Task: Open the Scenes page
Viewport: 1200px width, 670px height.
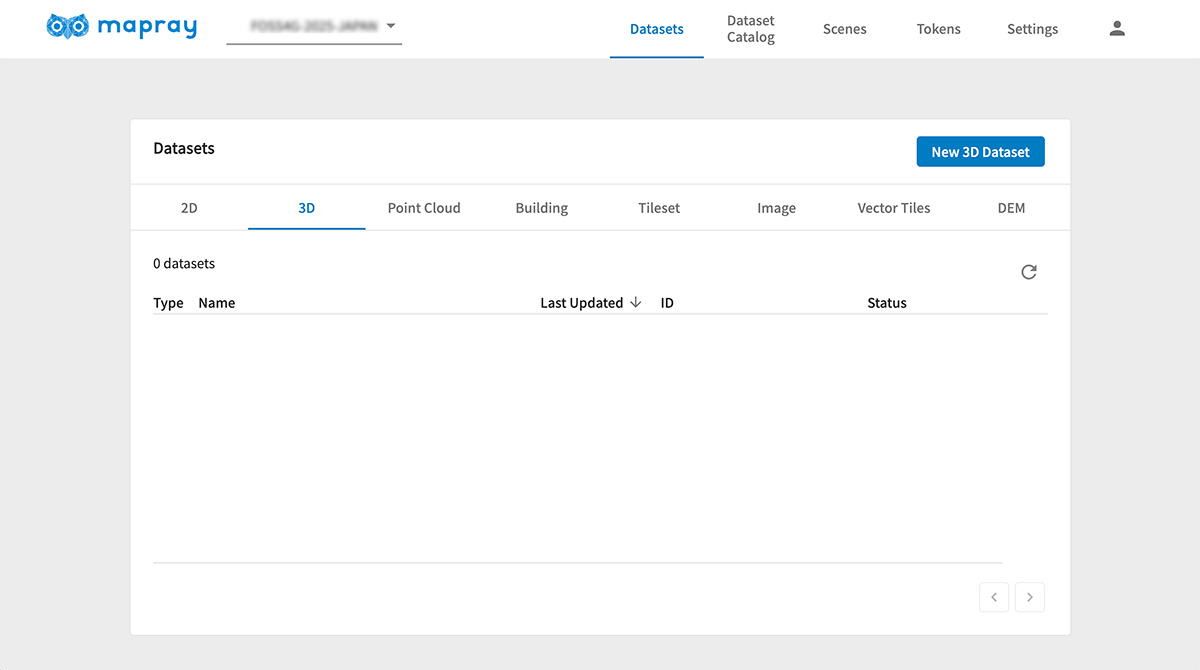Action: pos(844,29)
